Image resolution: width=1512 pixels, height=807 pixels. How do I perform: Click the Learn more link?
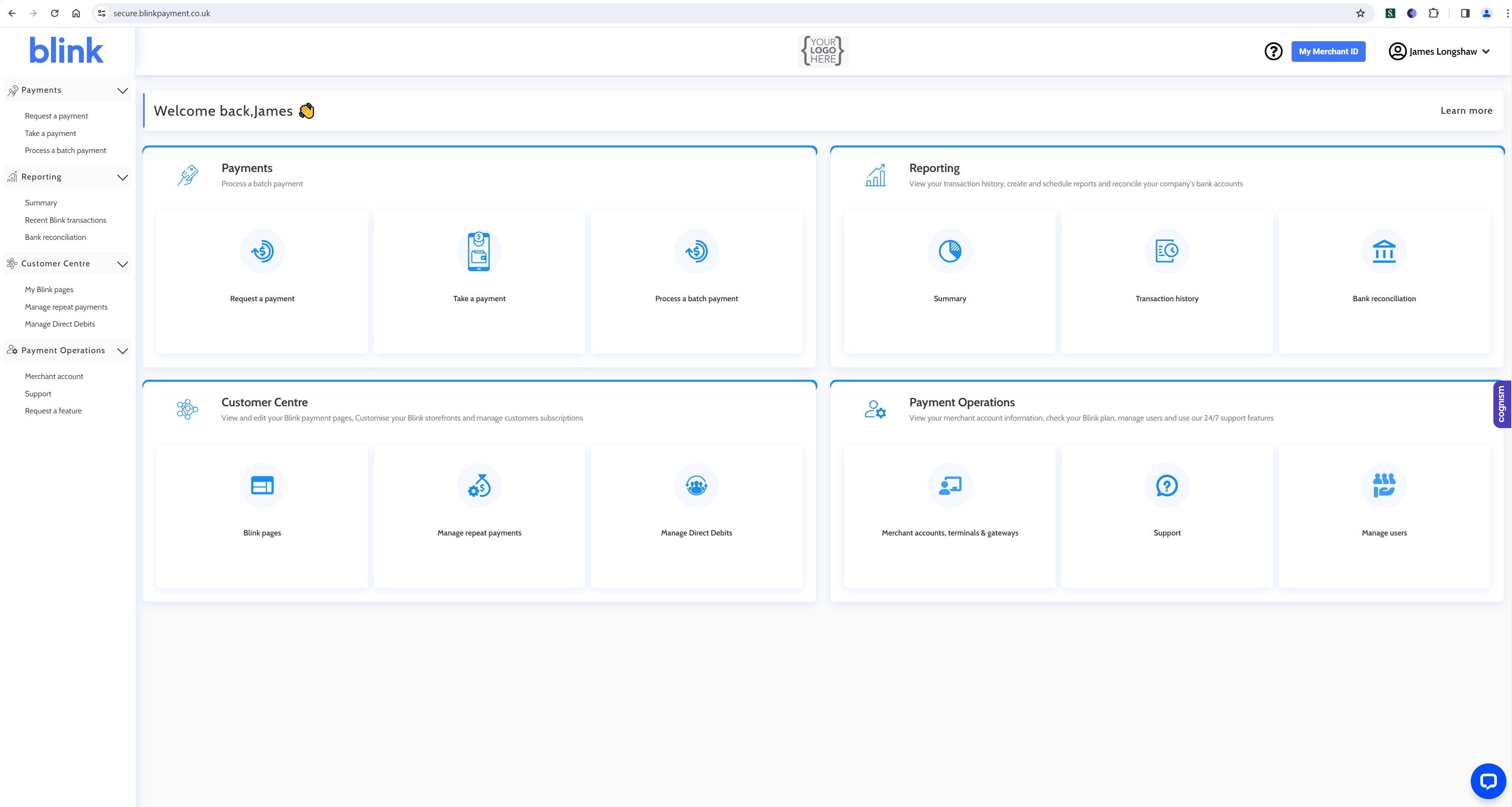pos(1467,110)
